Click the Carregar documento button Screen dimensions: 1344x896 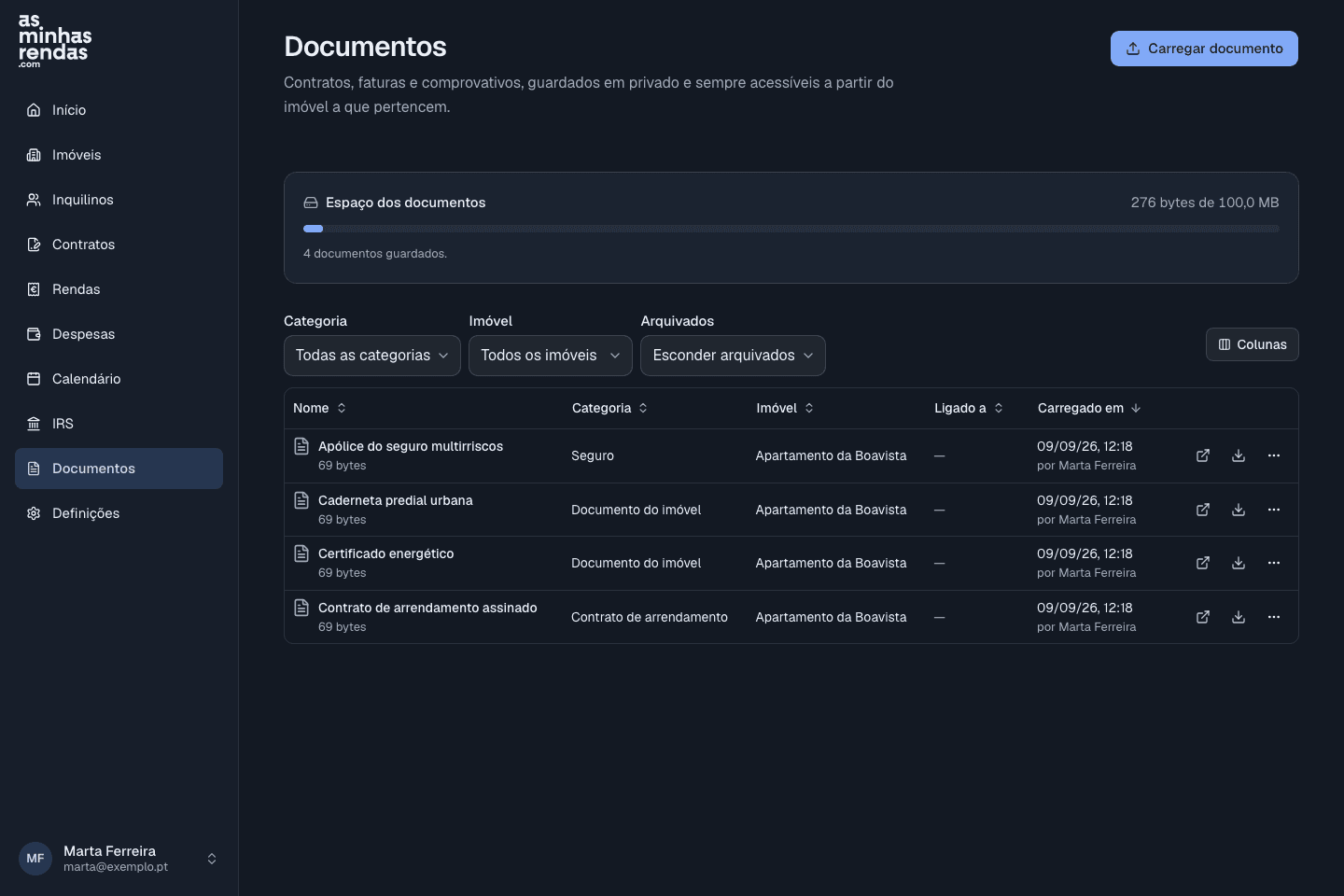(1204, 49)
